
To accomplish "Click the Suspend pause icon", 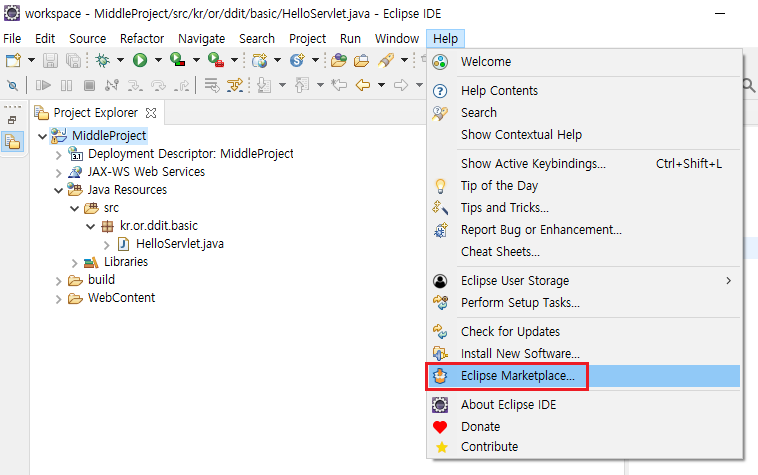I will point(66,86).
